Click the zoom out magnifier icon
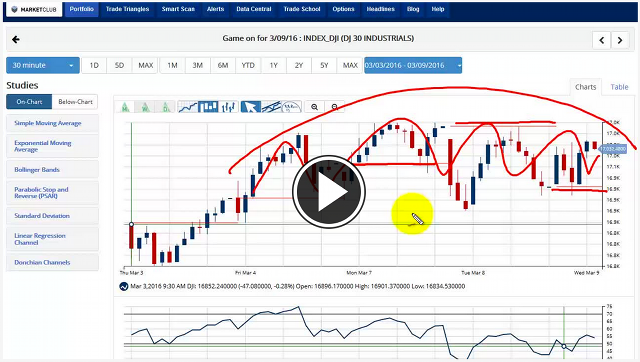640x362 pixels. click(335, 107)
